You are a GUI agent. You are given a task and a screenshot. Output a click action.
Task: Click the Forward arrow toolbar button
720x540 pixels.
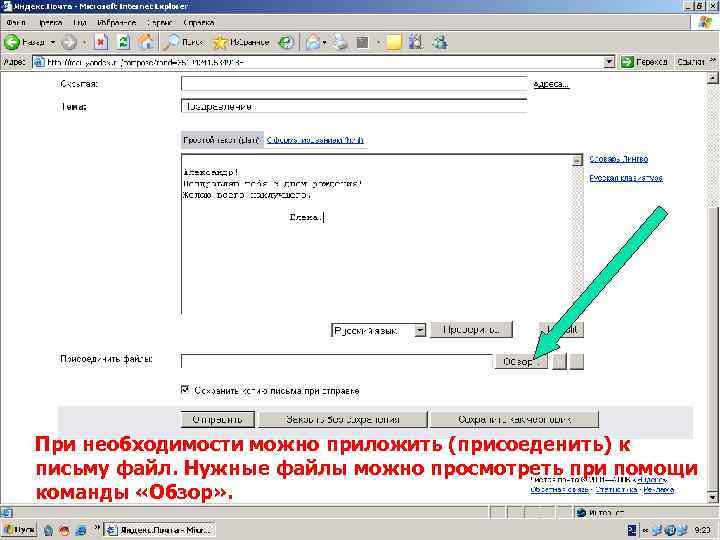pos(69,42)
